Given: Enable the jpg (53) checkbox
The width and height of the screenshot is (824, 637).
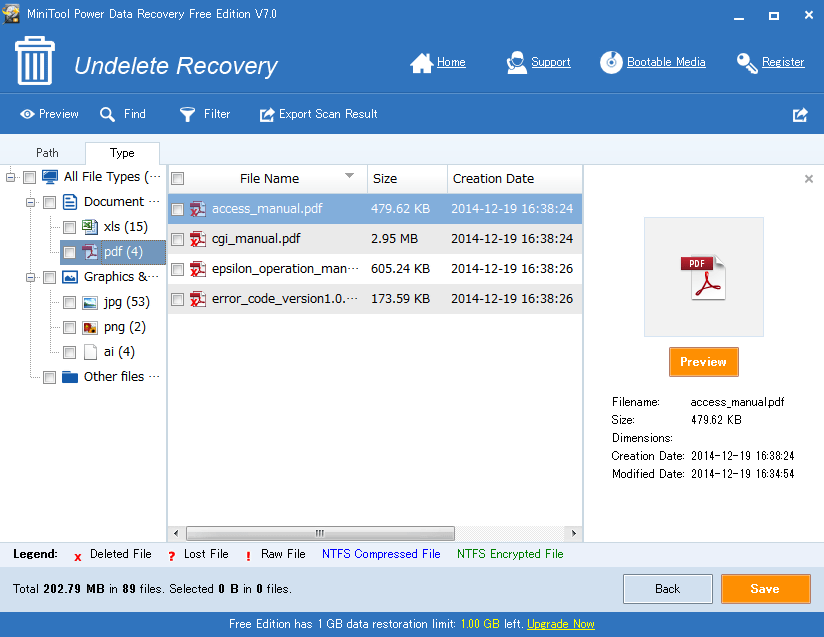Looking at the screenshot, I should tap(69, 302).
